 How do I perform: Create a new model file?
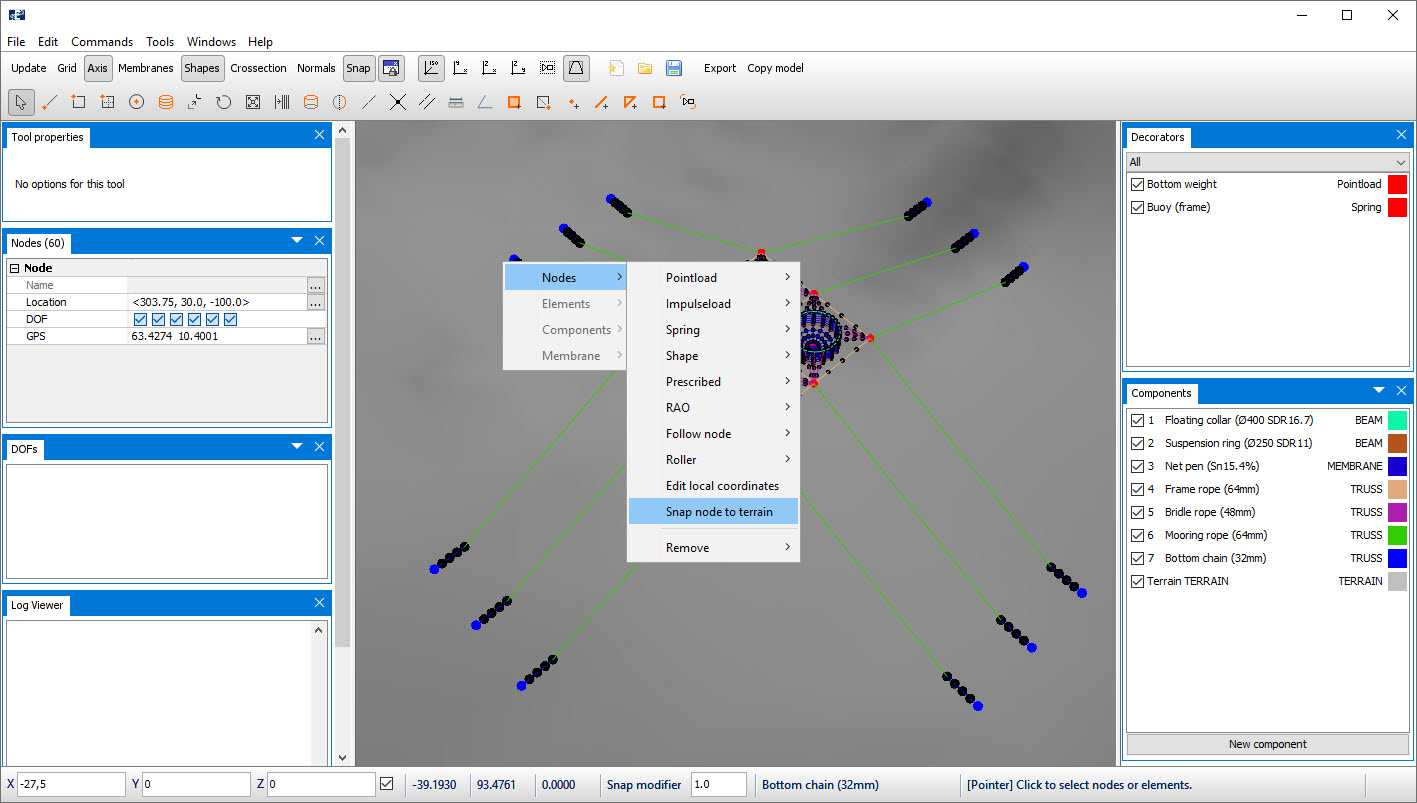616,68
